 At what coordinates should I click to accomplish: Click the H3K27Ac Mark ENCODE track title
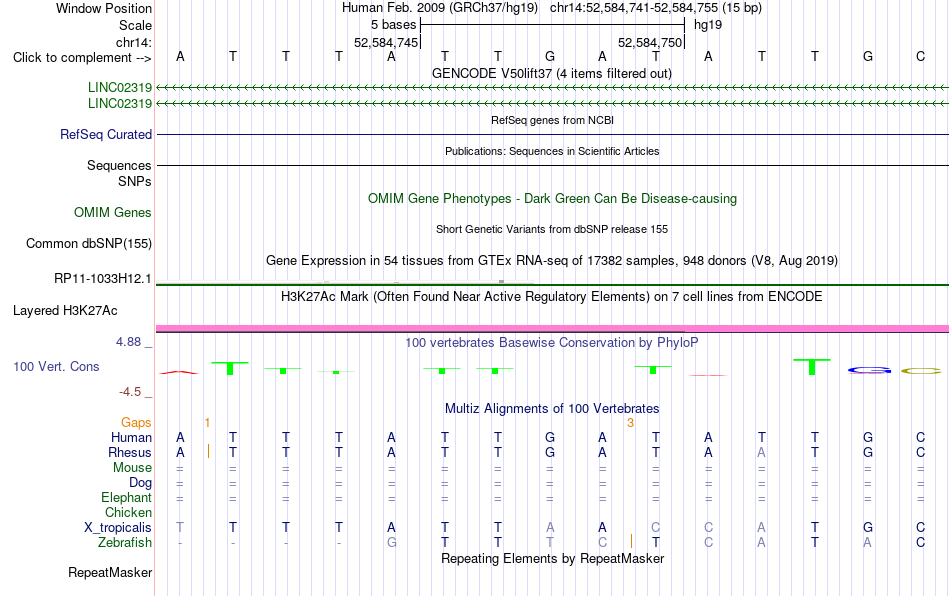click(x=552, y=296)
